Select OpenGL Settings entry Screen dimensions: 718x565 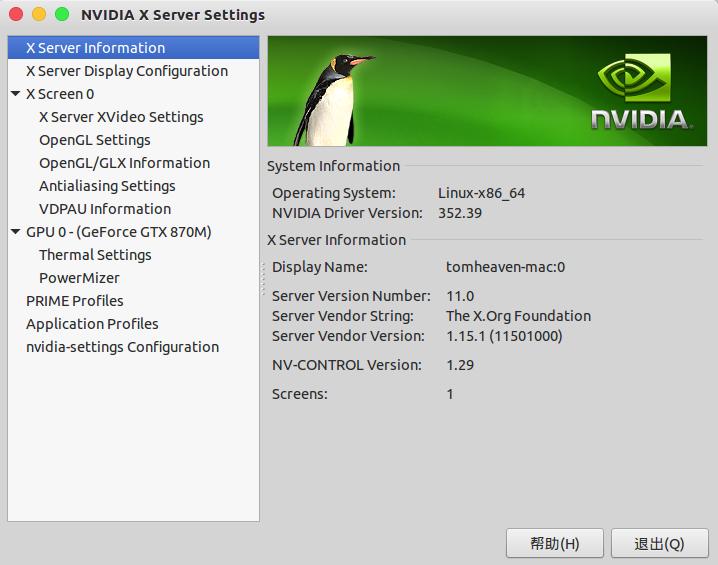94,140
